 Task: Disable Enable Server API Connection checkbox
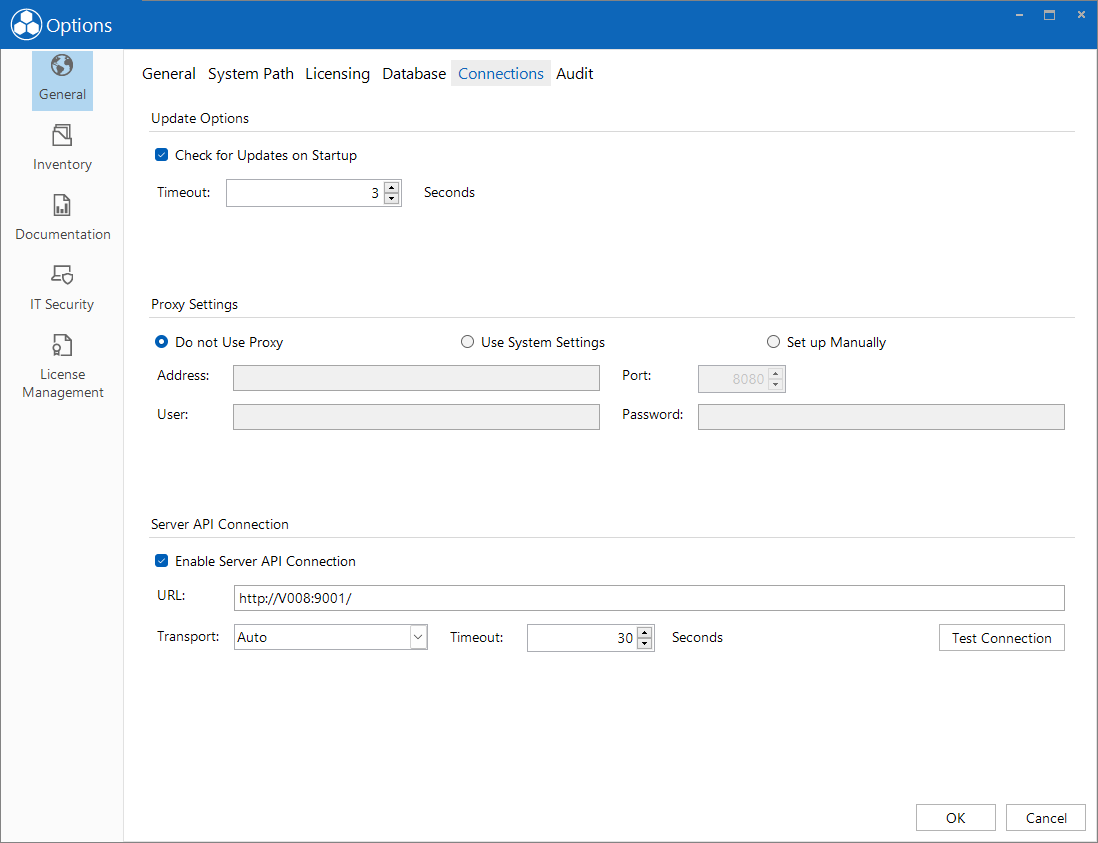pyautogui.click(x=162, y=561)
